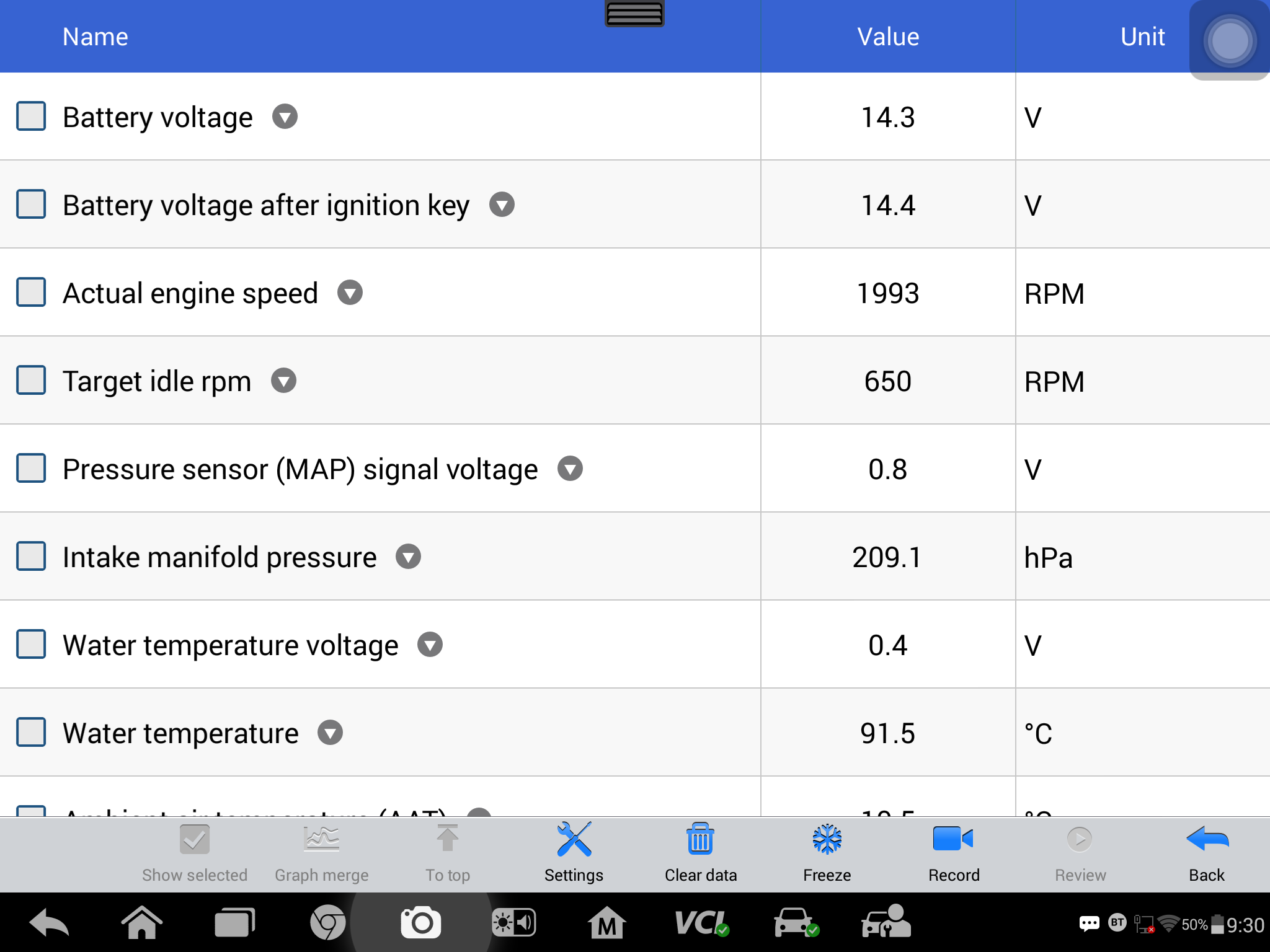1270x952 pixels.
Task: Expand the Target idle rpm dropdown arrow
Action: (284, 381)
